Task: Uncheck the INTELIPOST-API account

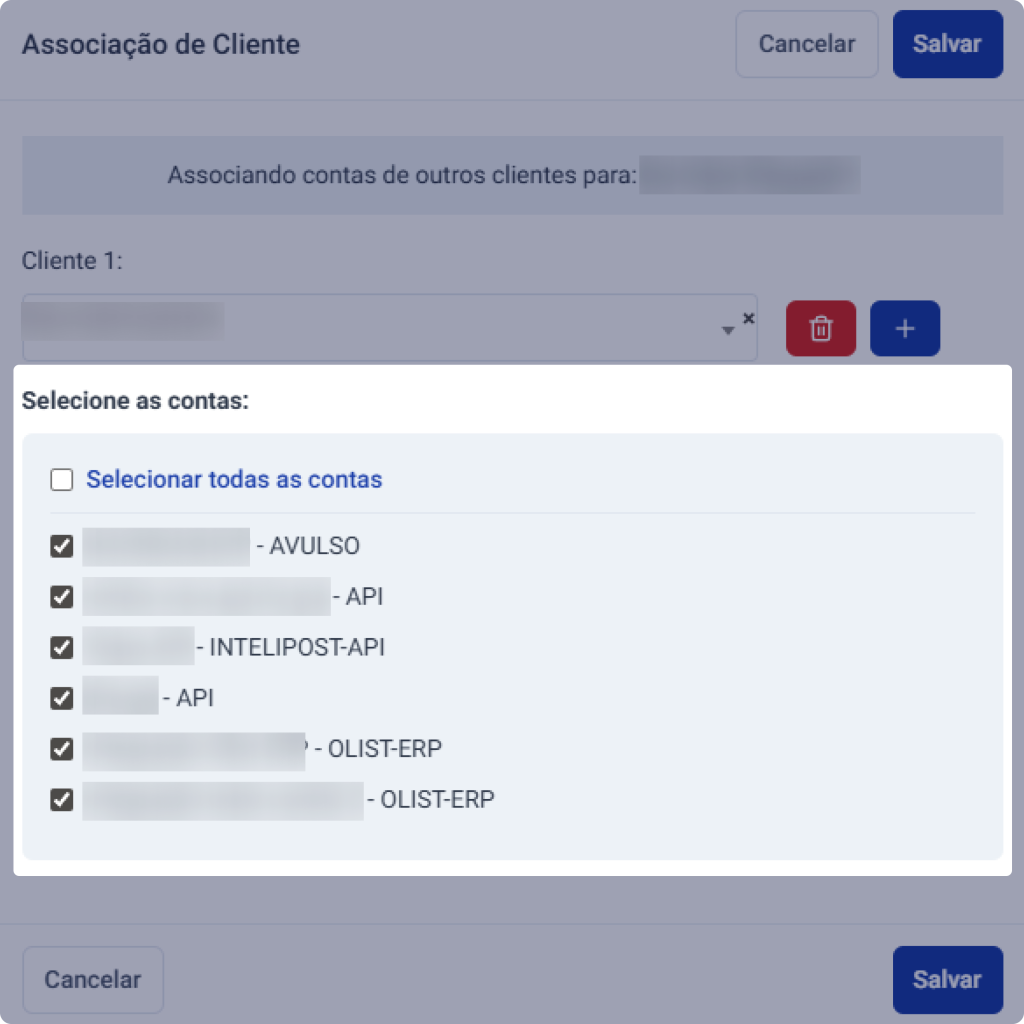Action: coord(61,647)
